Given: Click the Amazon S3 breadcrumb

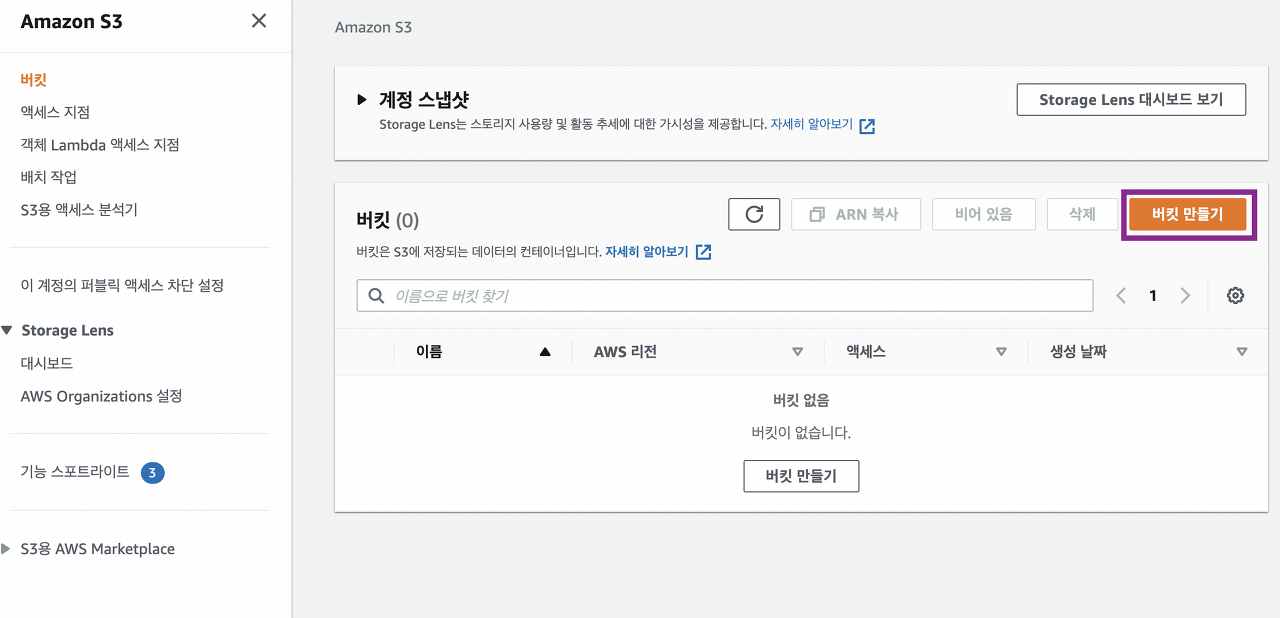Looking at the screenshot, I should click(x=373, y=27).
